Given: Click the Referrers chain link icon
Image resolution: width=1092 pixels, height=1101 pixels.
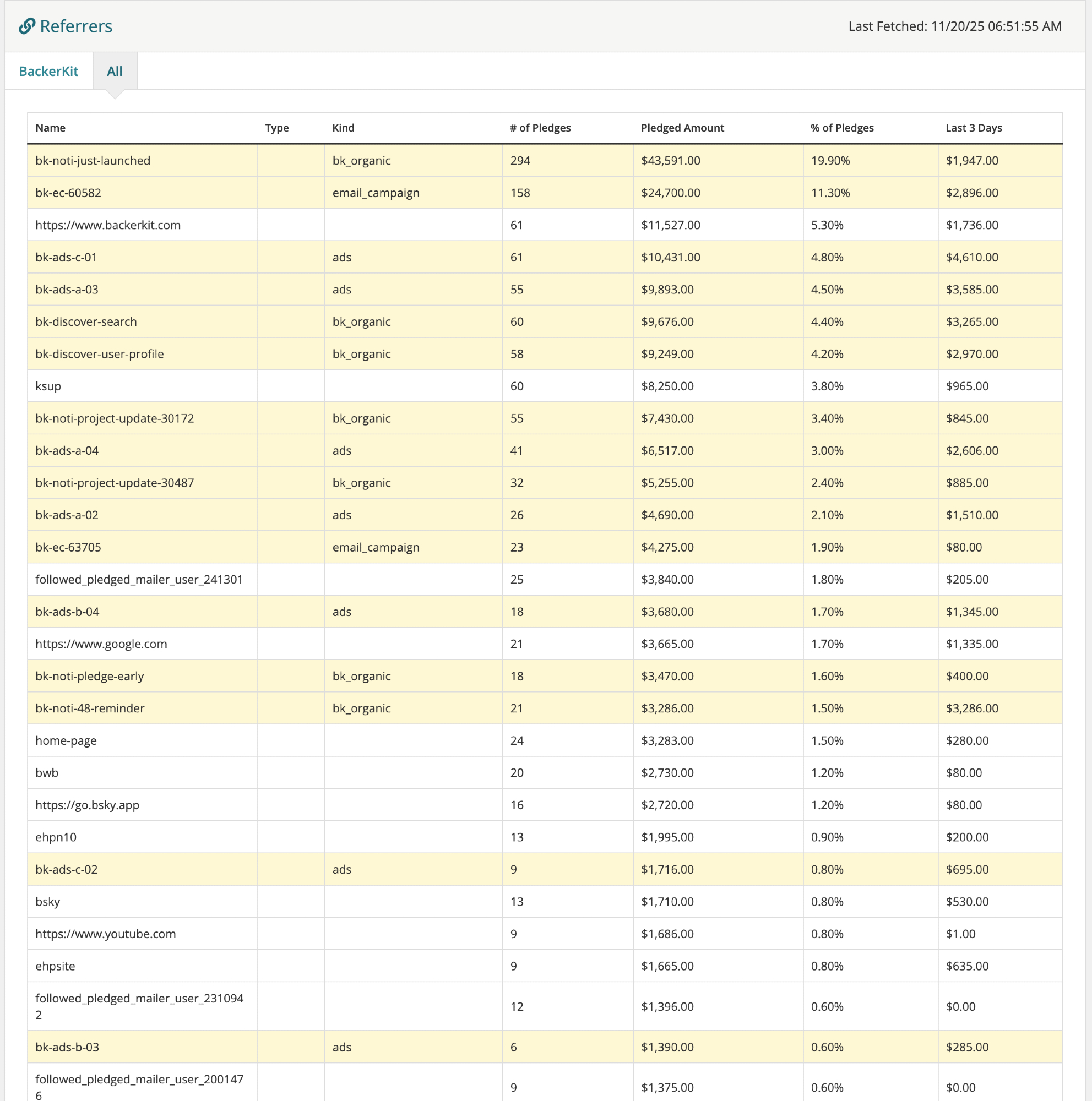Looking at the screenshot, I should point(26,26).
